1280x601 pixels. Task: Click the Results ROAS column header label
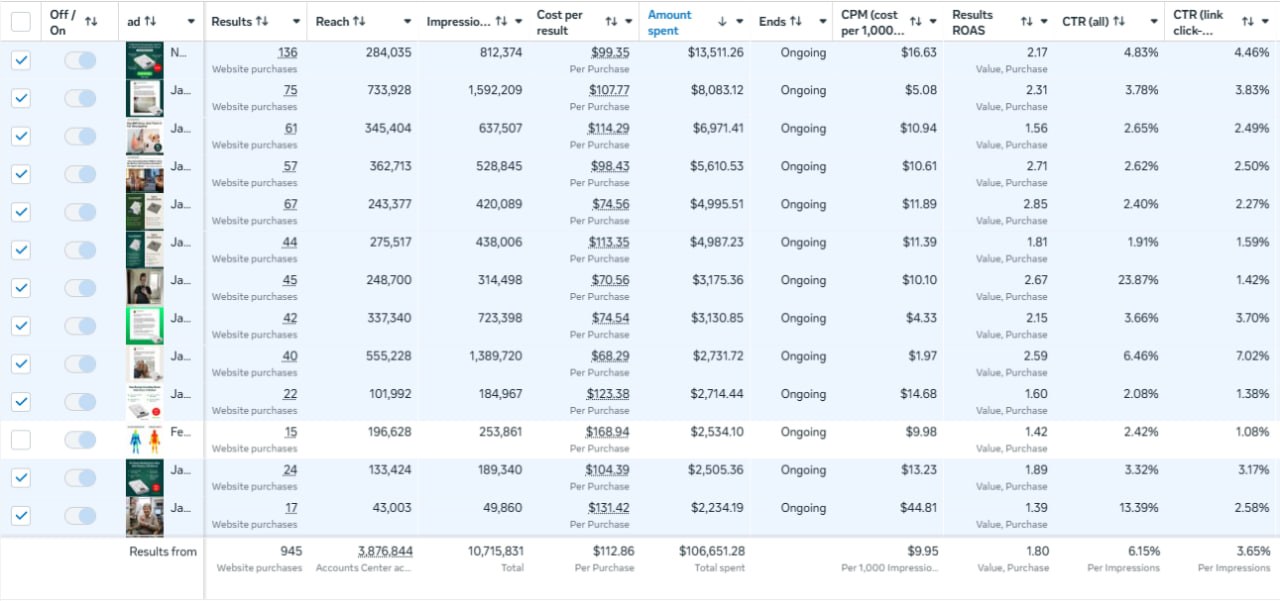pyautogui.click(x=972, y=22)
